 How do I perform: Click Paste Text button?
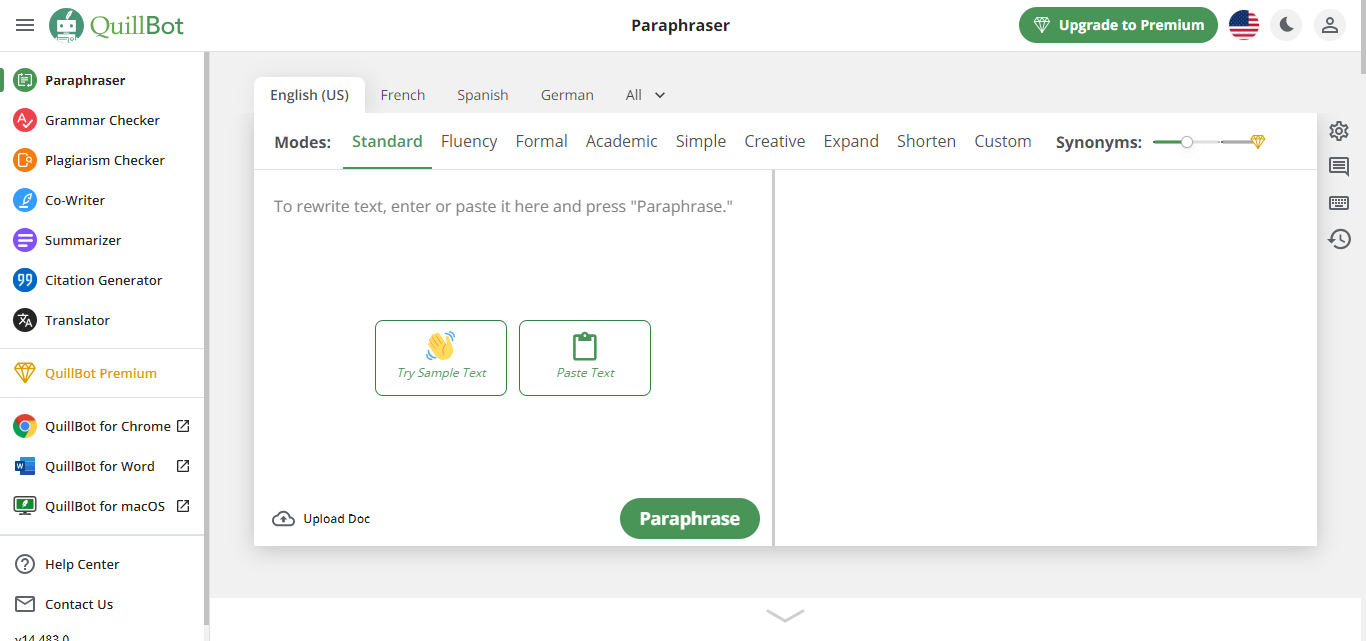click(585, 358)
